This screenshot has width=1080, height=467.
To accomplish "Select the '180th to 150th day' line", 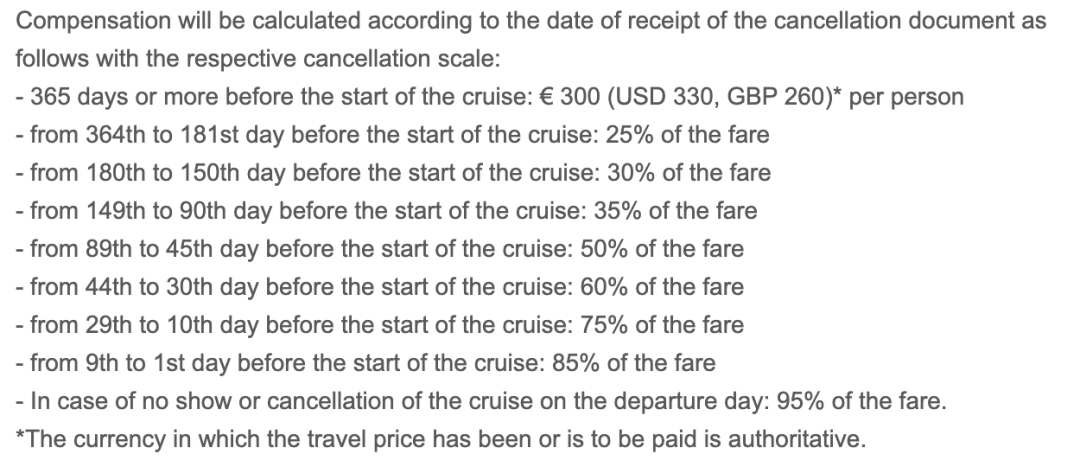I will click(x=393, y=173).
